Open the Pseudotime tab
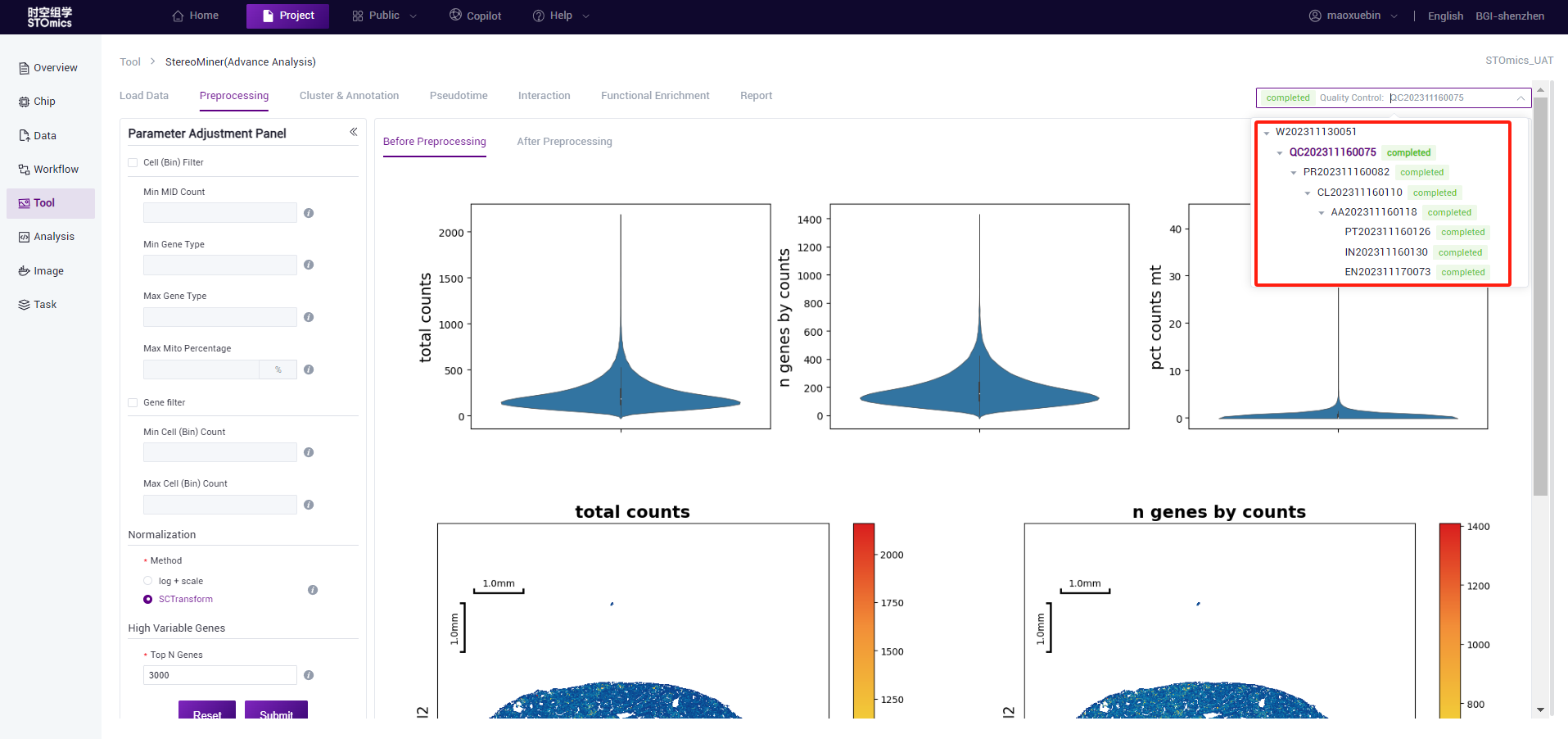Viewport: 1568px width, 739px height. (459, 96)
